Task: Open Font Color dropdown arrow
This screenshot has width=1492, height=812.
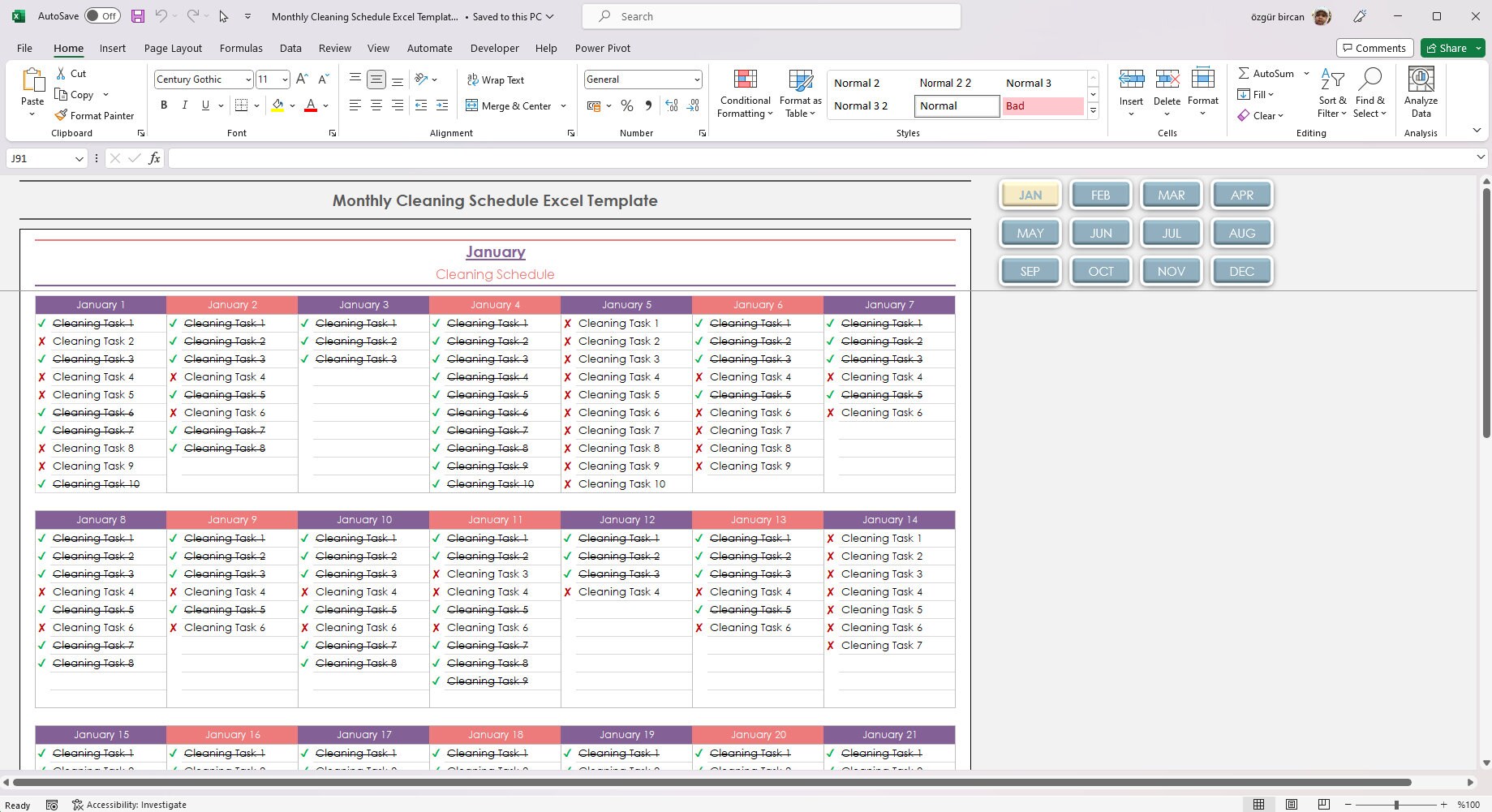Action: 325,105
